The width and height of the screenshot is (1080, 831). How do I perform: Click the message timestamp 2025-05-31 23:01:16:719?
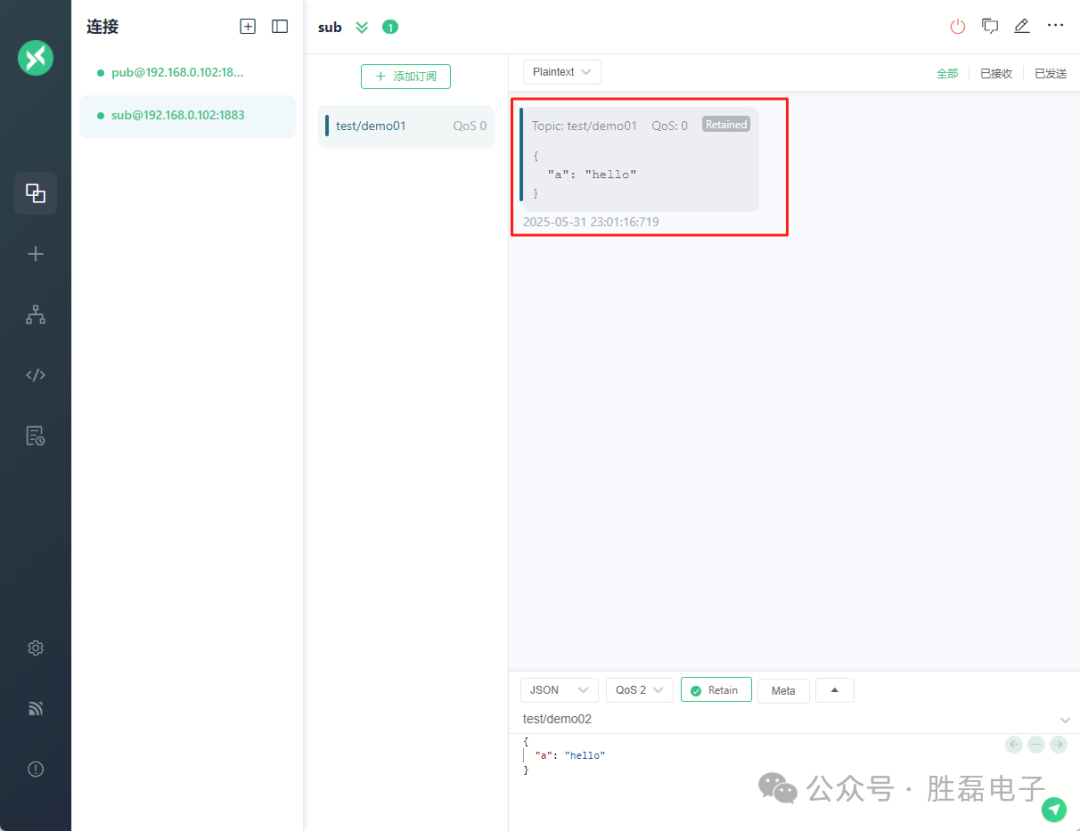(x=591, y=222)
